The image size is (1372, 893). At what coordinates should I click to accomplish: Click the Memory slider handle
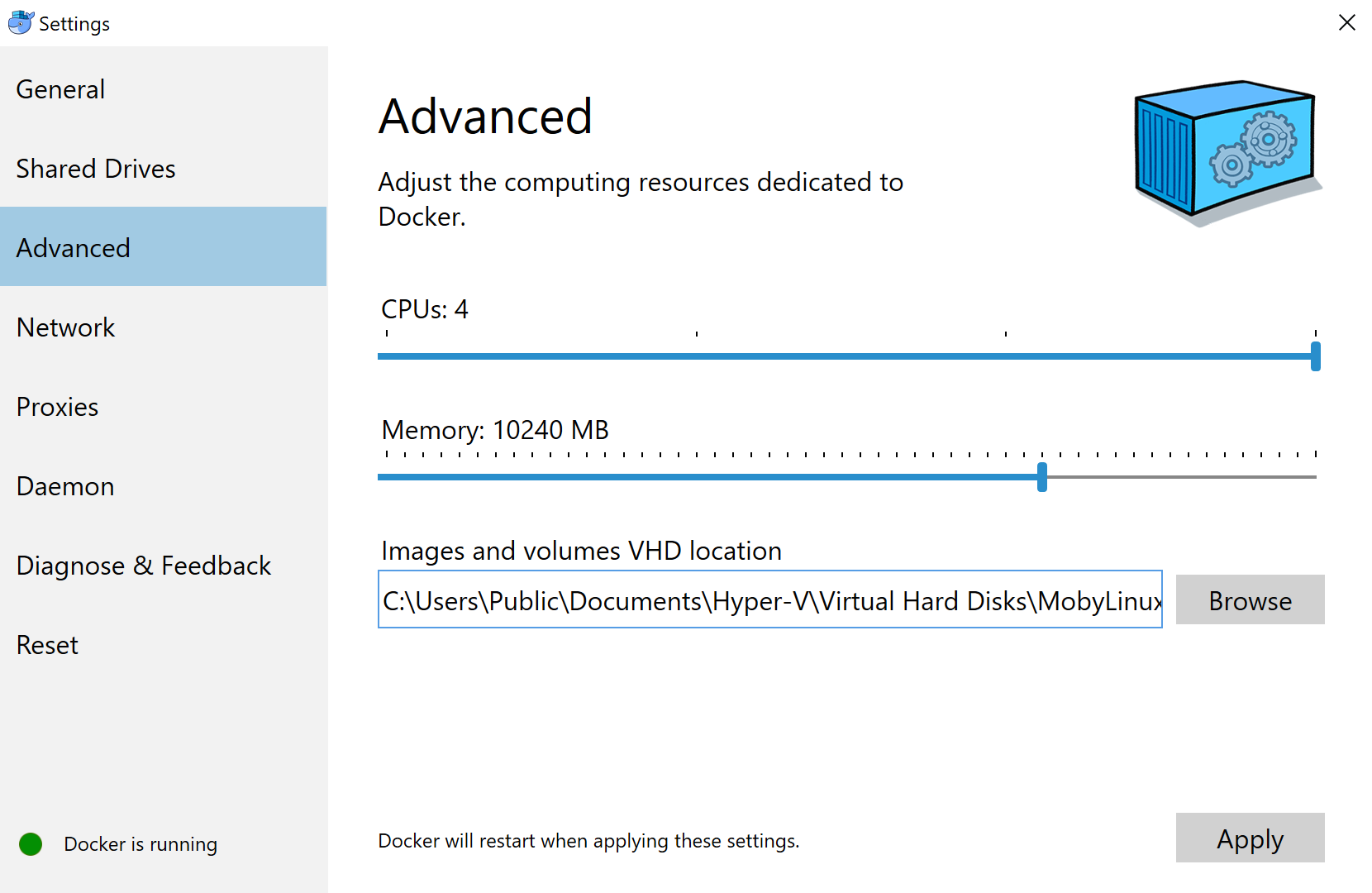(1042, 477)
